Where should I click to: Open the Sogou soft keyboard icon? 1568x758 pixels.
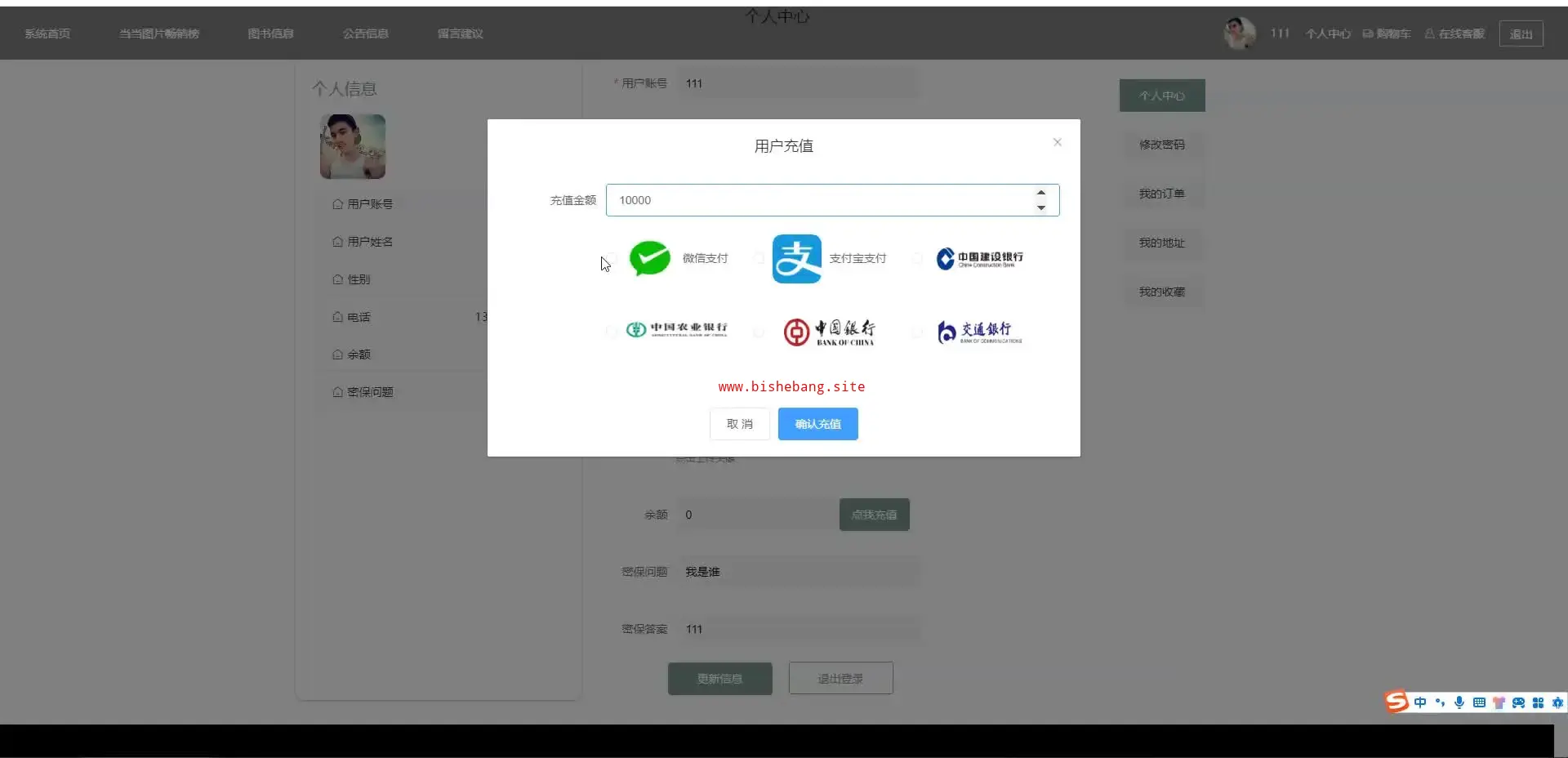(1479, 702)
